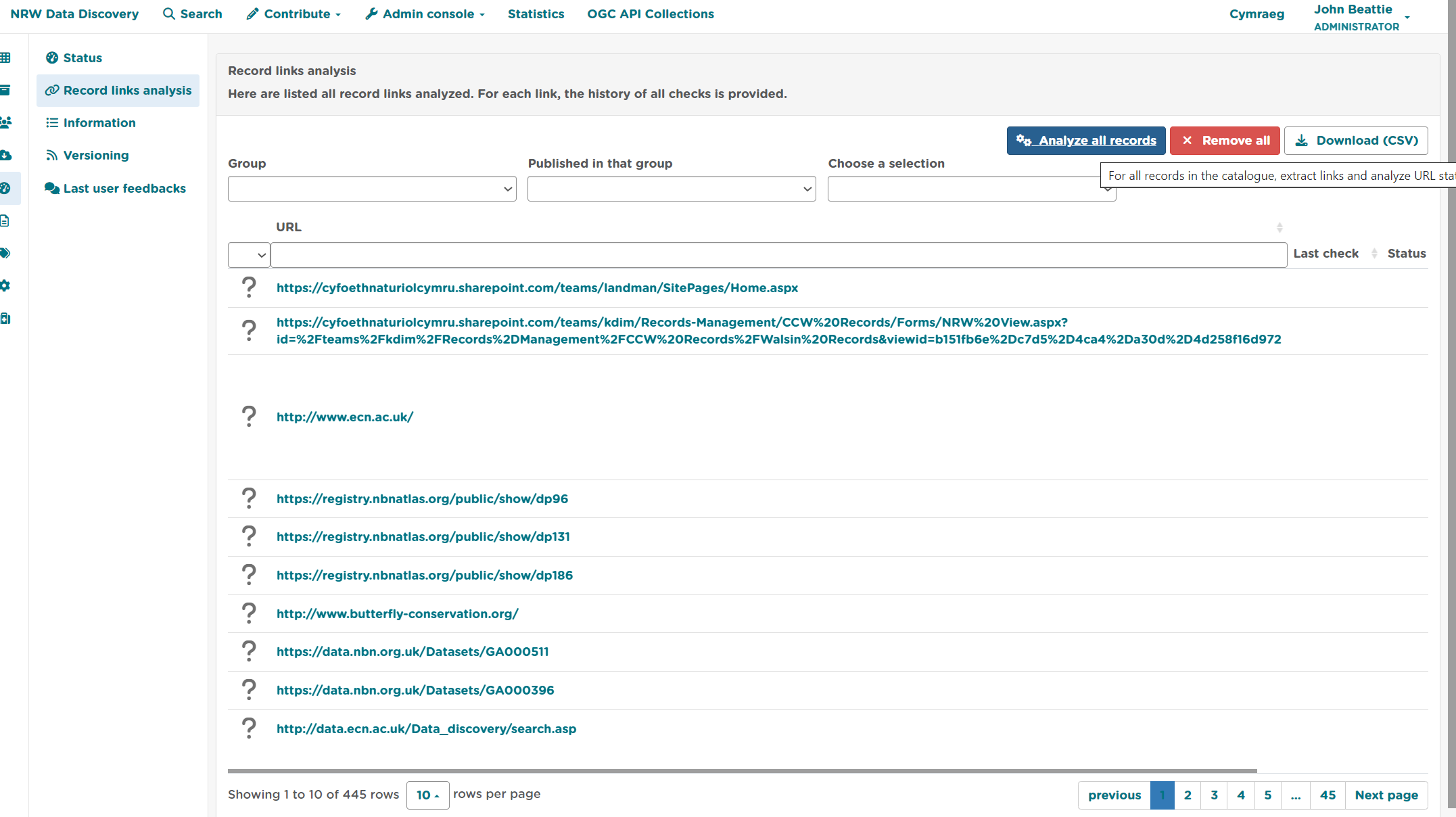This screenshot has height=817, width=1456.
Task: Click Analyze all records button
Action: point(1086,141)
